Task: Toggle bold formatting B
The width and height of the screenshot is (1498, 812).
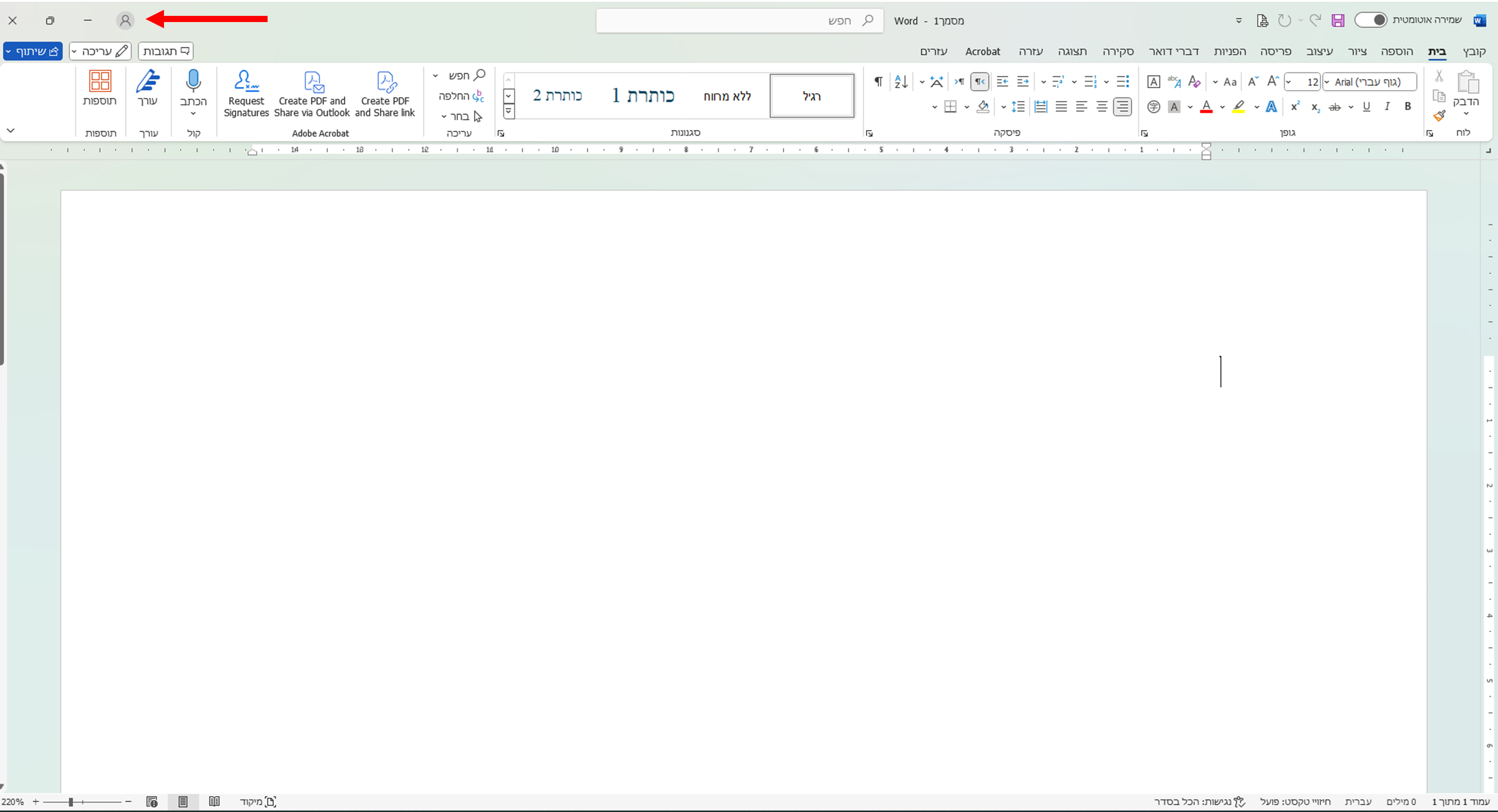Action: point(1408,106)
